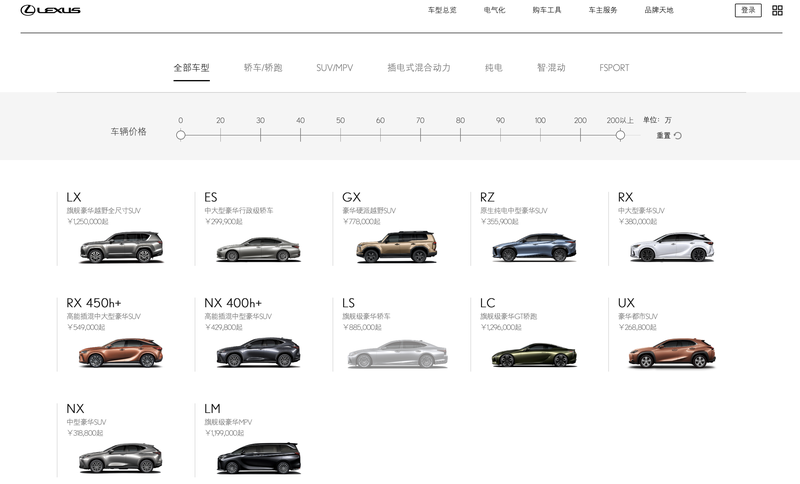
Task: Click the ES model title
Action: coord(211,197)
